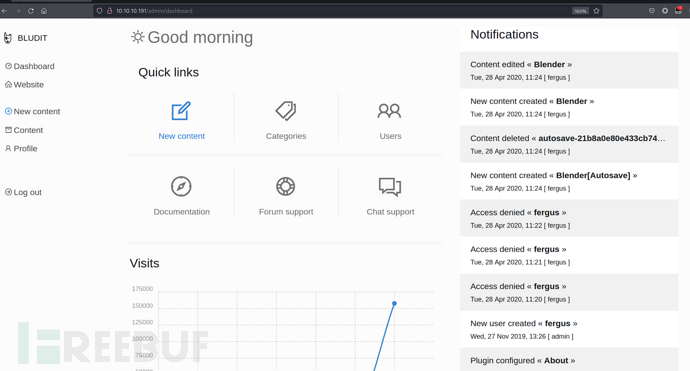Click the sun icon beside Good morning
Viewport: 690px width, 371px height.
tap(138, 37)
